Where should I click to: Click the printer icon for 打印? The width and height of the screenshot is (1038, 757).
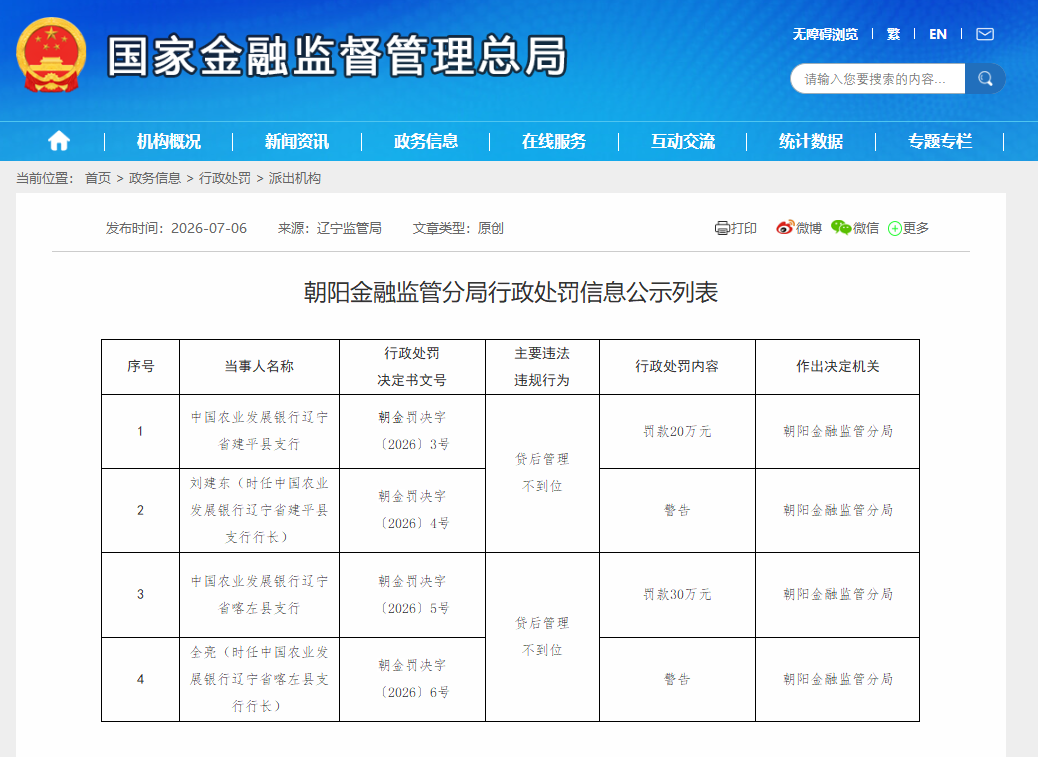[722, 228]
